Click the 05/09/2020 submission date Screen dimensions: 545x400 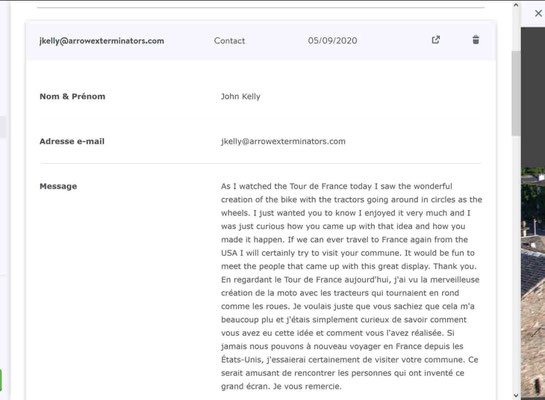[x=332, y=41]
